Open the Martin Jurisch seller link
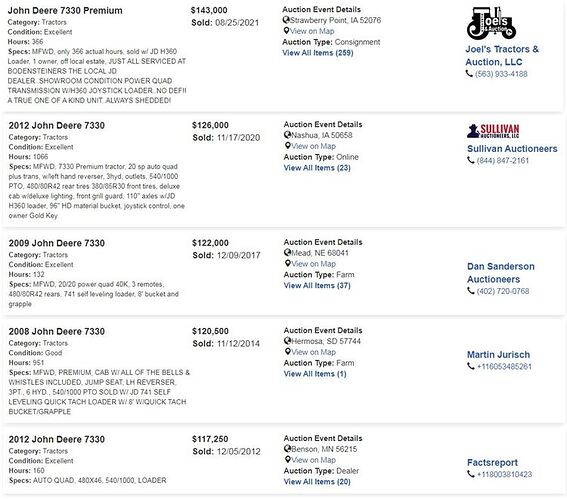The height and width of the screenshot is (499, 567). click(x=498, y=354)
